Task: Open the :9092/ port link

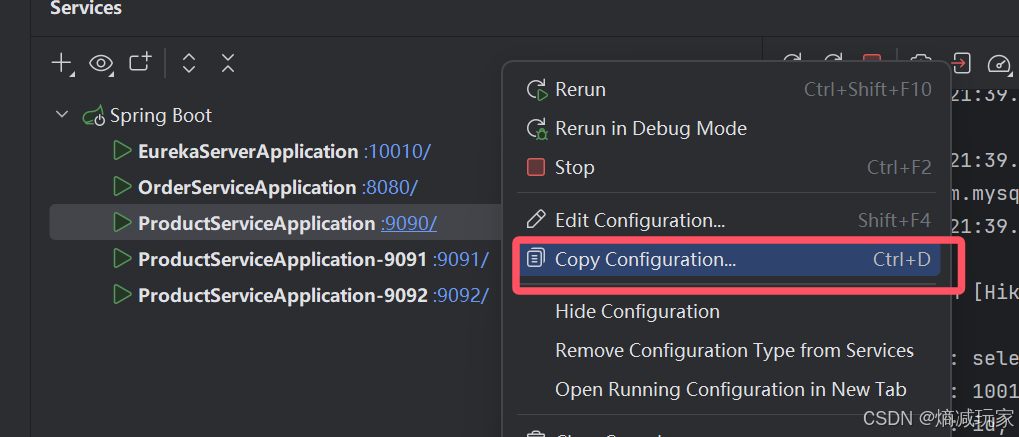Action: [461, 295]
